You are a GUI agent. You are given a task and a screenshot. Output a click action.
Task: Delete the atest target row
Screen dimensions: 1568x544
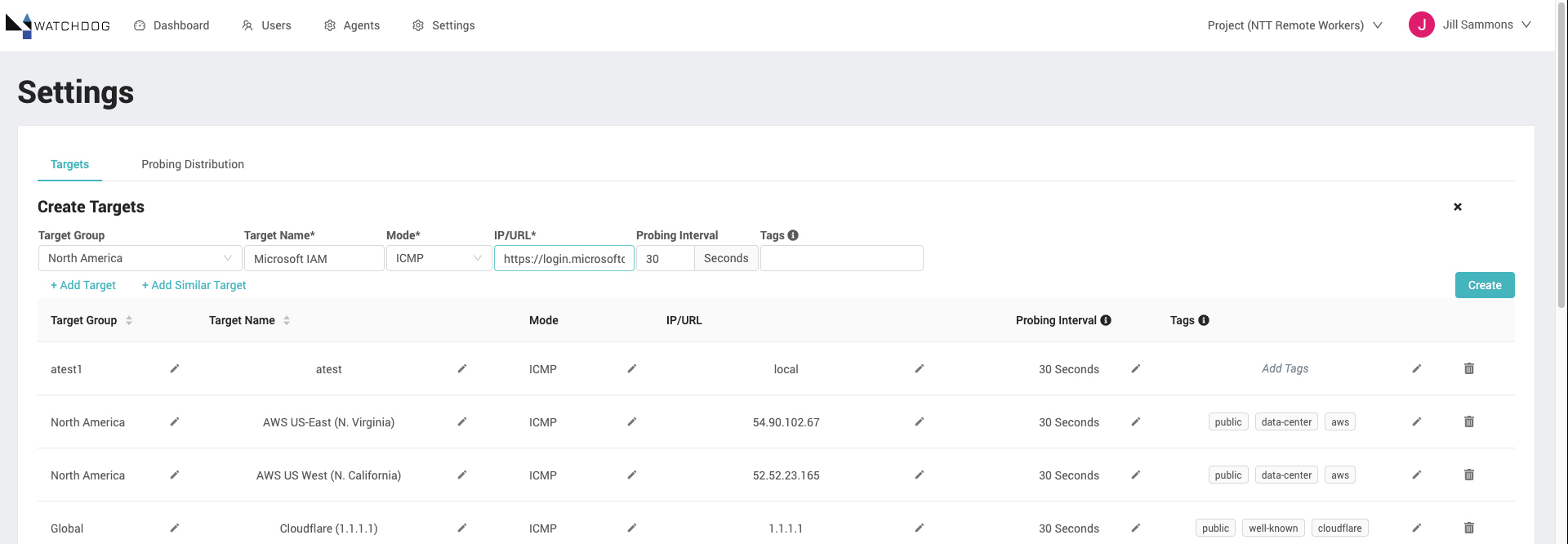click(1469, 368)
